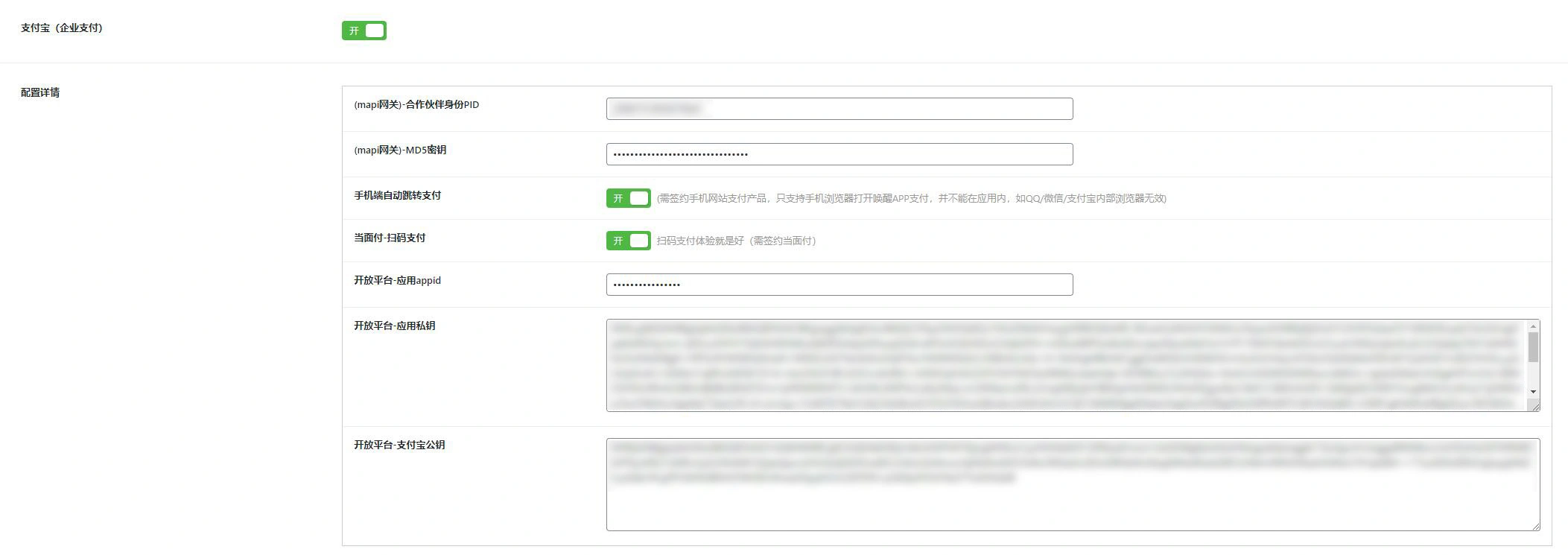Click the 合作伙伴身份PID input field
The image size is (1568, 555).
(x=839, y=109)
